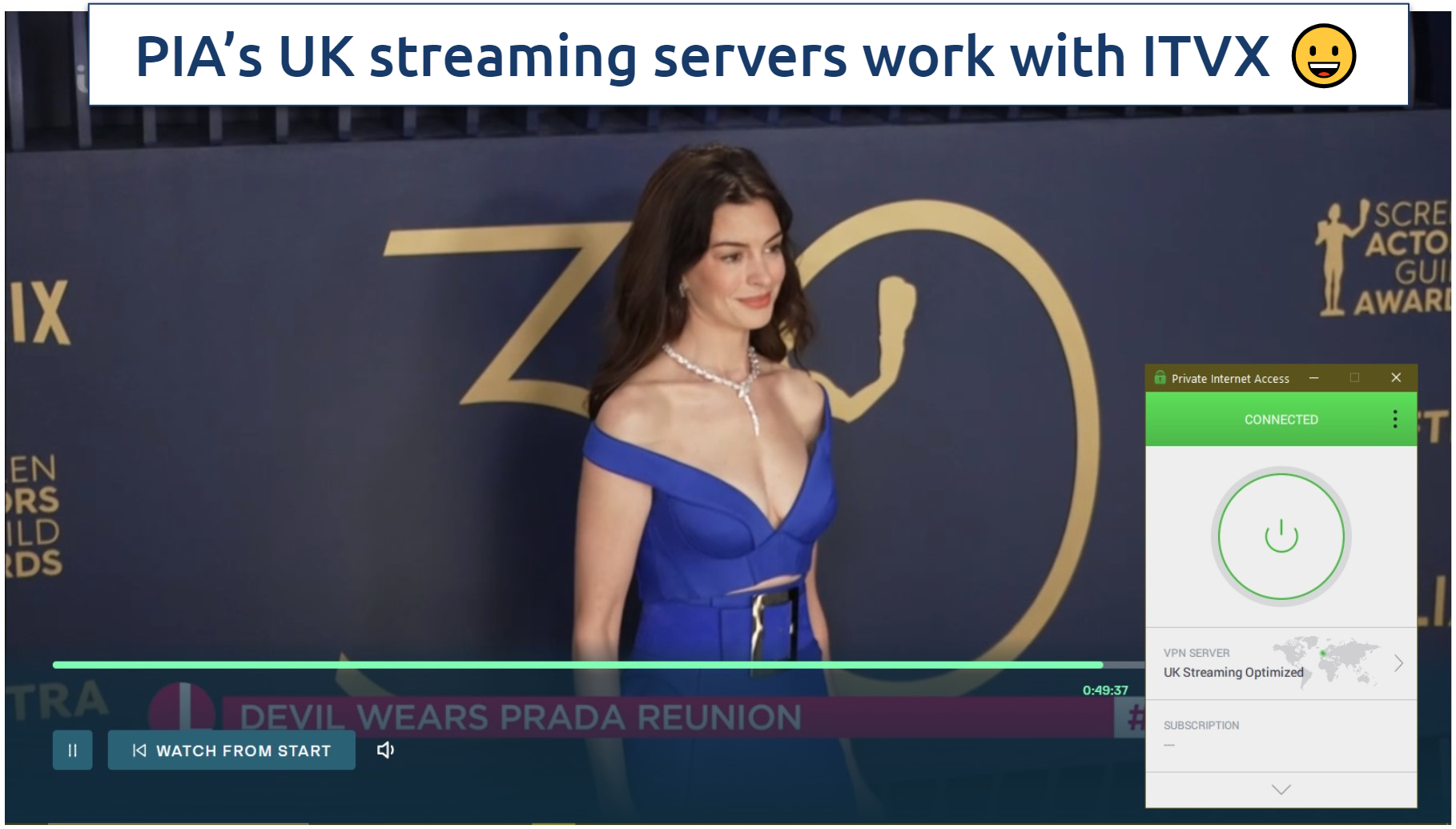Click the Subscription section label

[x=1201, y=726]
